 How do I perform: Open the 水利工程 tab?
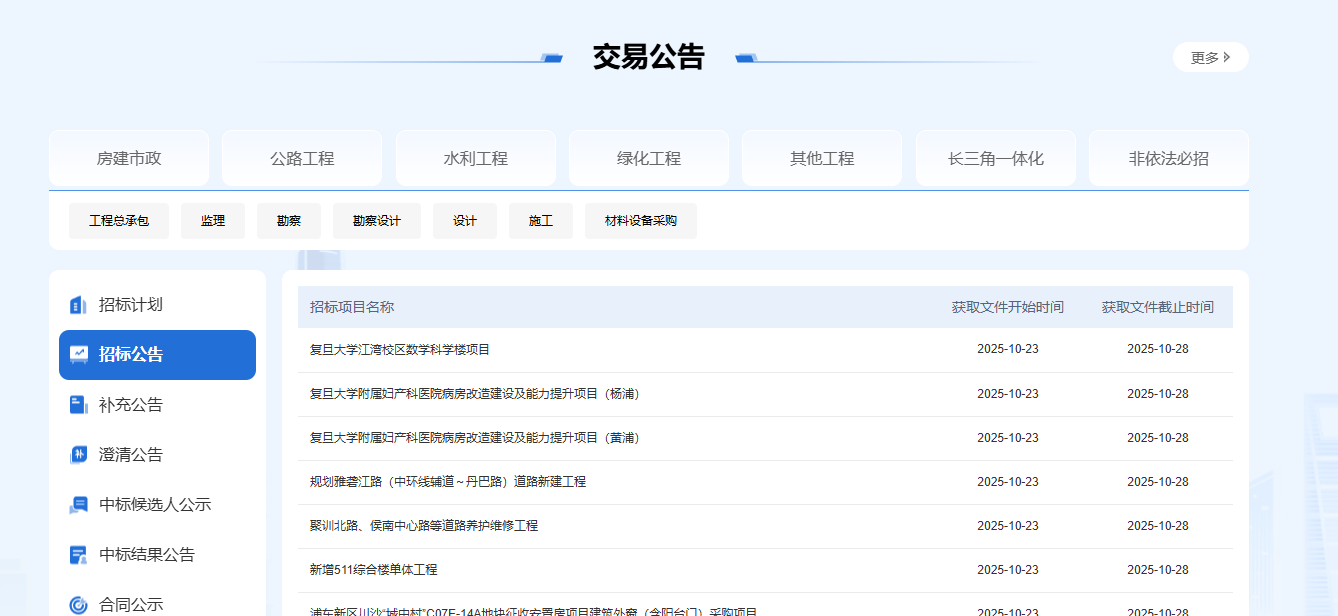476,158
